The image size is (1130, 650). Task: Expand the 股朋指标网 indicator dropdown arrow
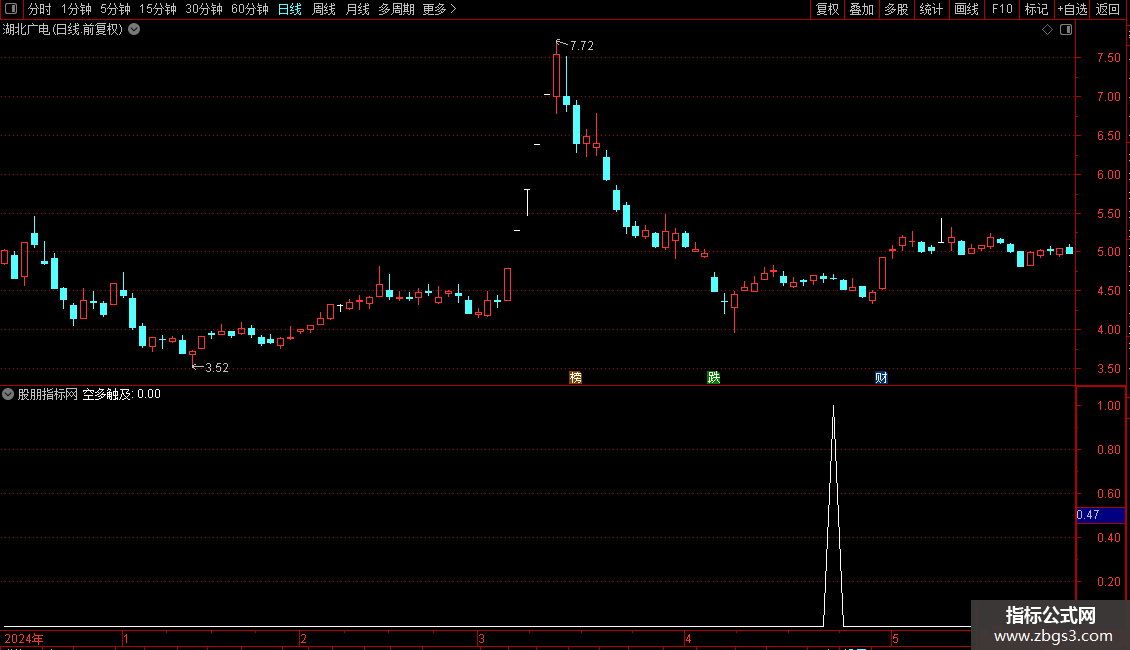coord(8,394)
